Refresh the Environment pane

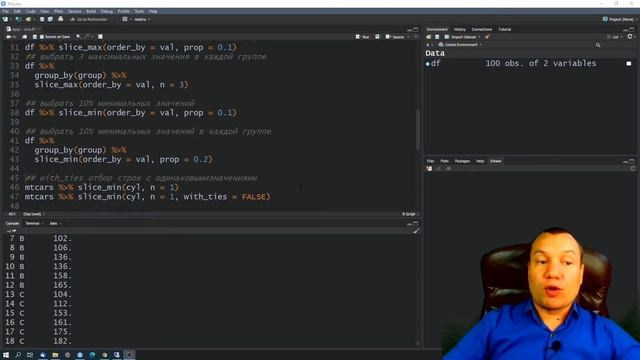(x=630, y=37)
